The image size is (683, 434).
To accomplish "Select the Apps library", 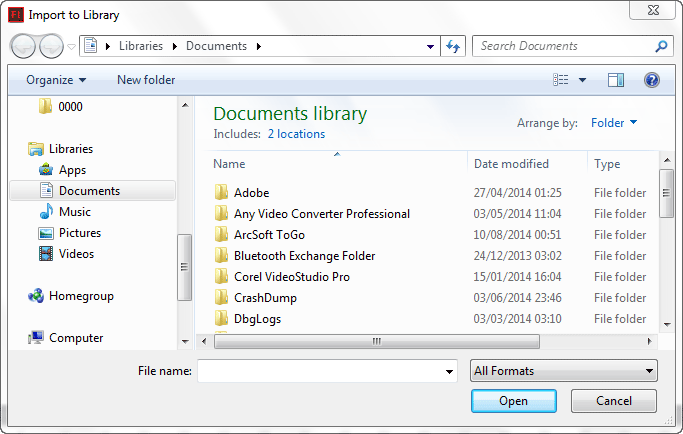I will (x=62, y=170).
